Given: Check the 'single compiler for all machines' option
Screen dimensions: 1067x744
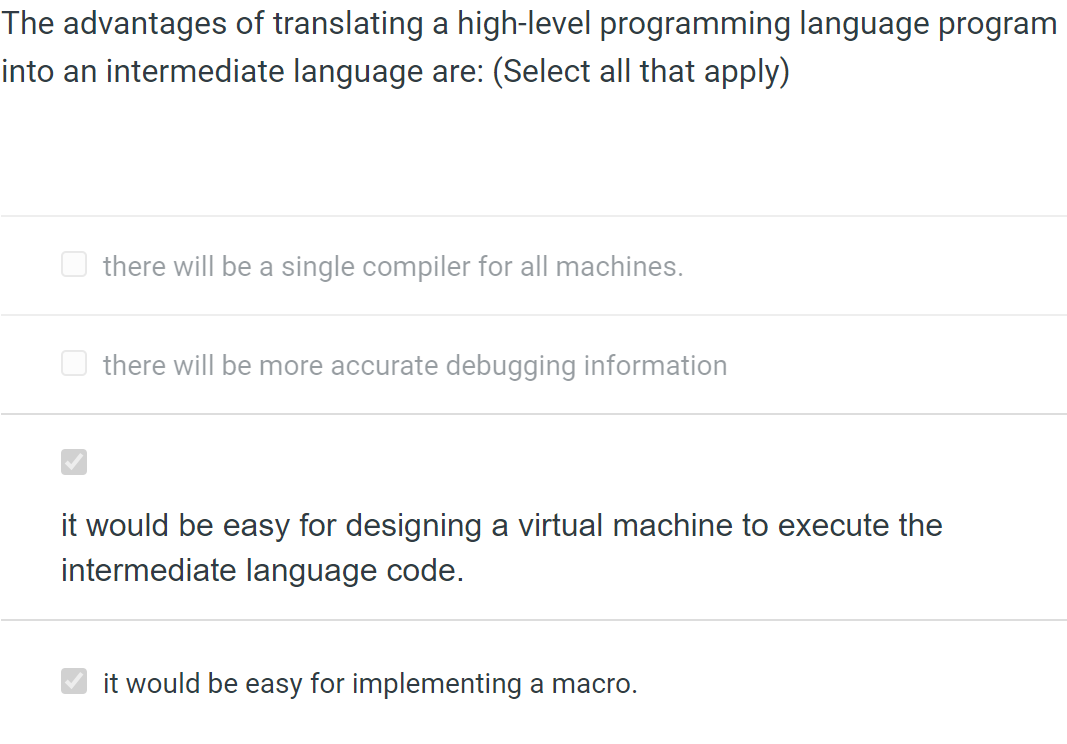Looking at the screenshot, I should tap(74, 264).
